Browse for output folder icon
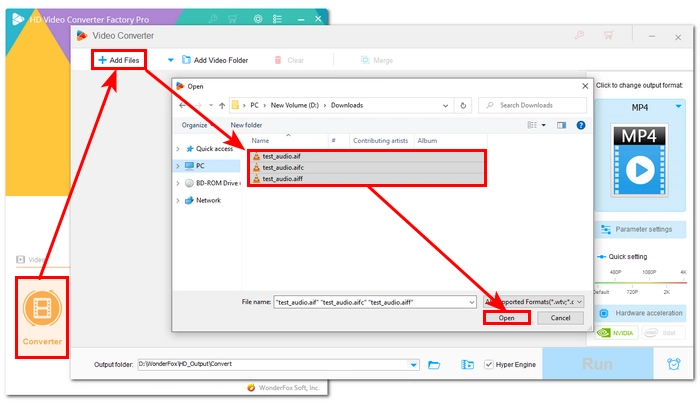Viewport: 700px width, 405px height. [434, 365]
